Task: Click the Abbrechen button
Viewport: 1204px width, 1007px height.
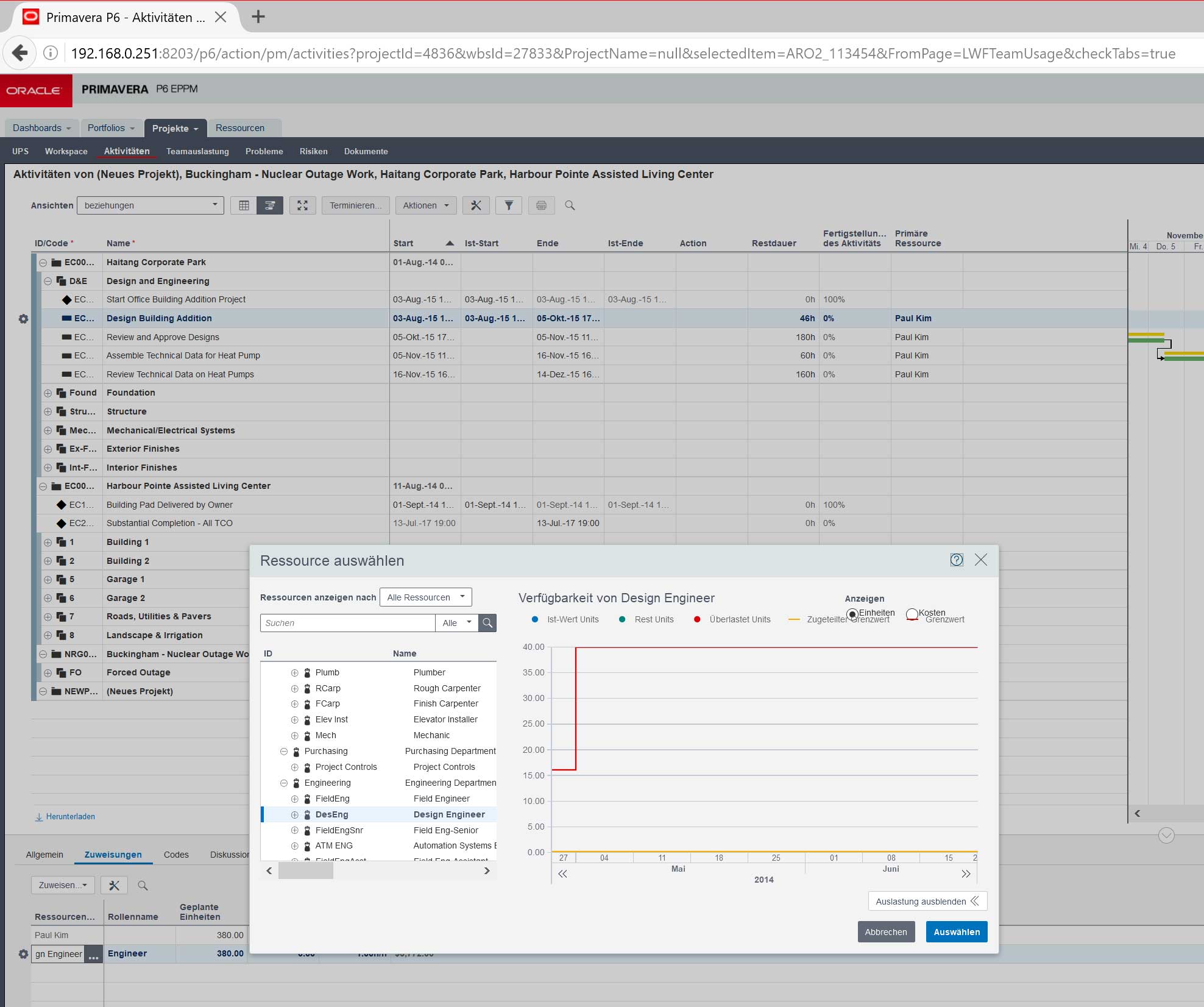Action: click(886, 932)
